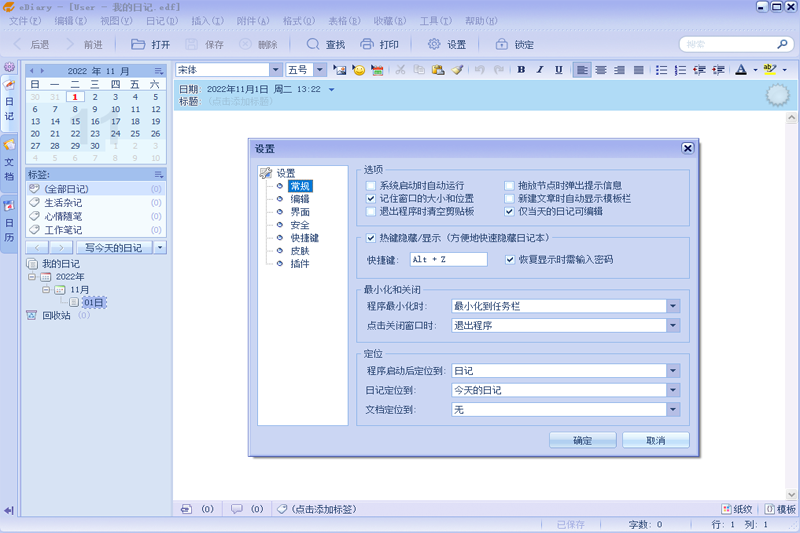Toggle 恢复显示时需输入密码 checkbox
800x533 pixels.
[x=510, y=259]
